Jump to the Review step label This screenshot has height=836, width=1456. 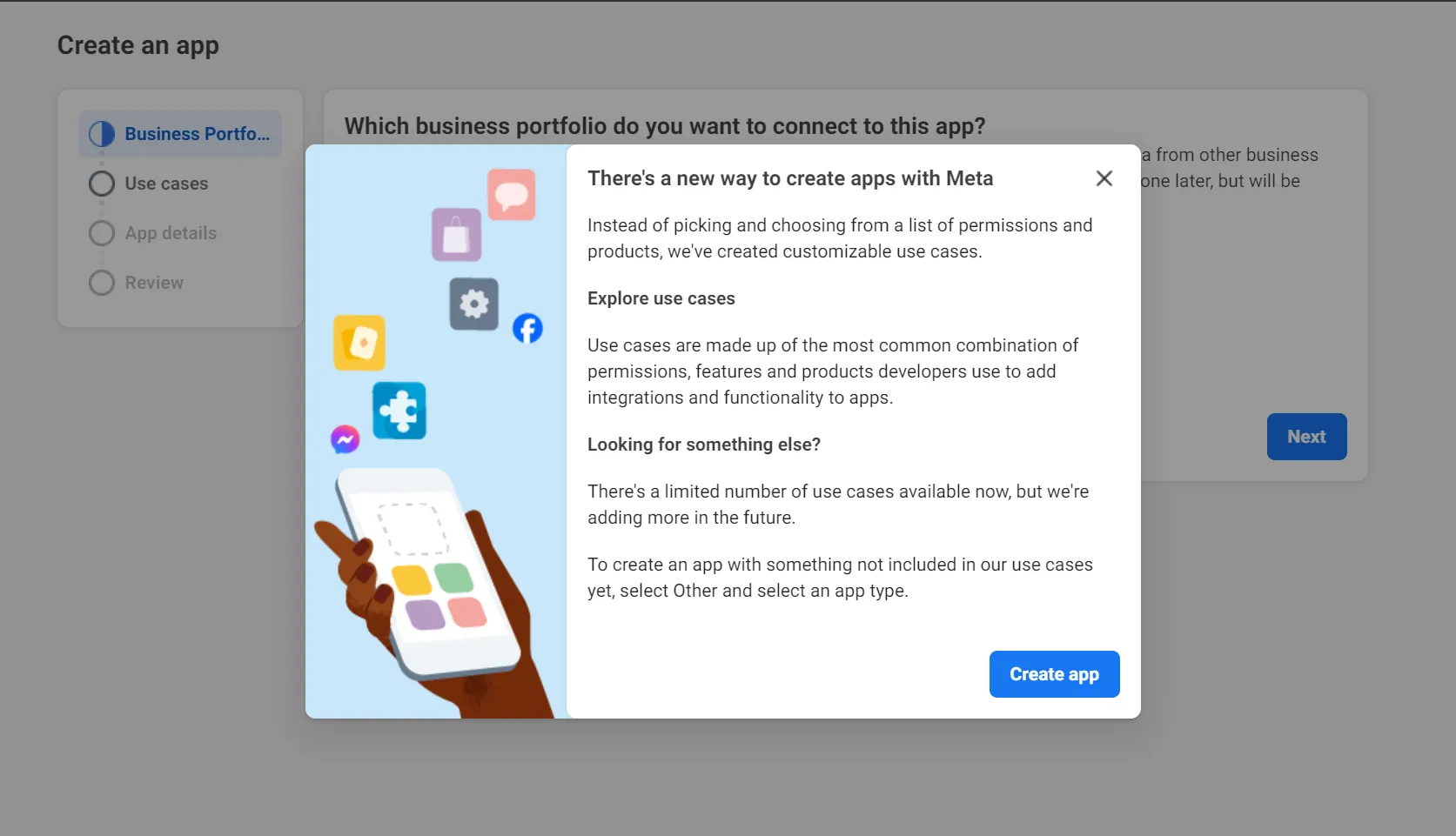[x=154, y=283]
